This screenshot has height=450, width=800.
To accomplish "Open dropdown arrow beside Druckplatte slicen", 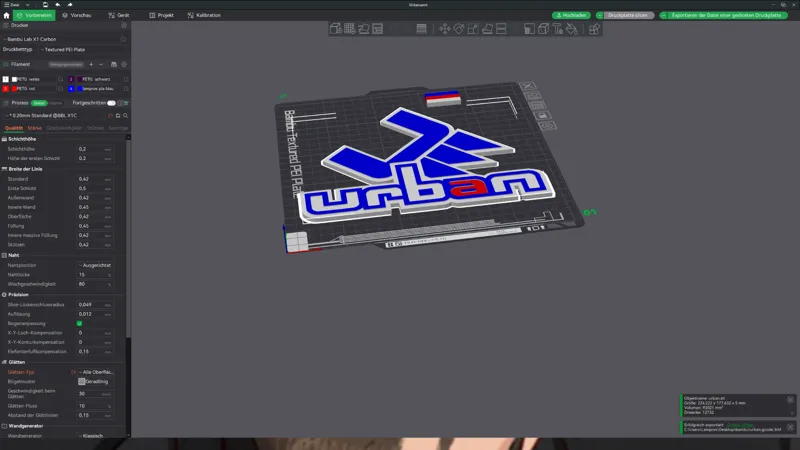I will tap(599, 15).
